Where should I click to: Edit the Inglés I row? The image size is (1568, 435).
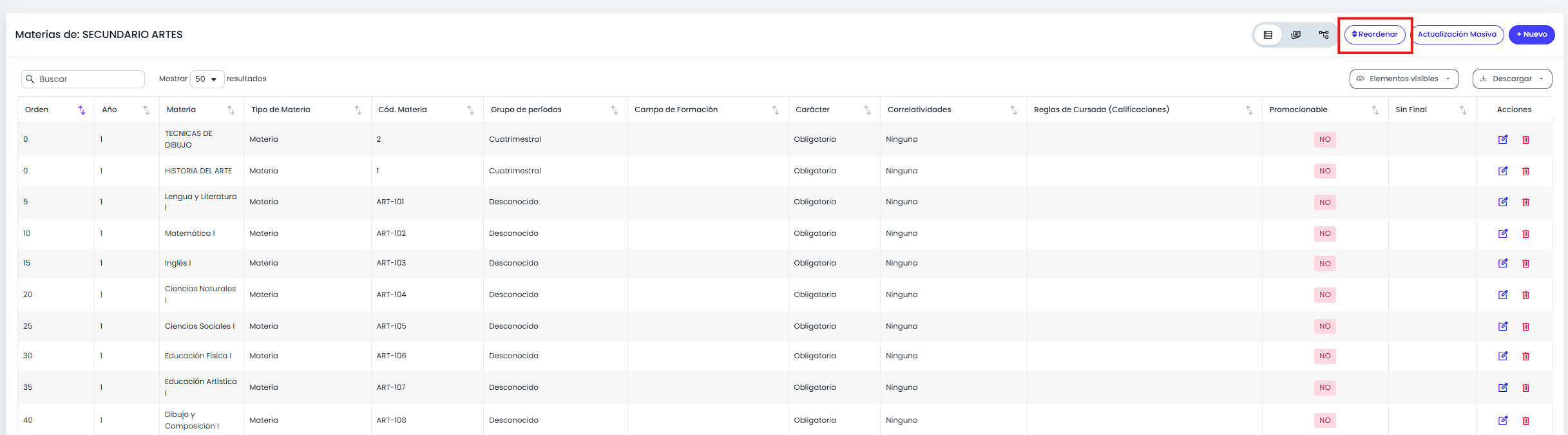pos(1503,263)
